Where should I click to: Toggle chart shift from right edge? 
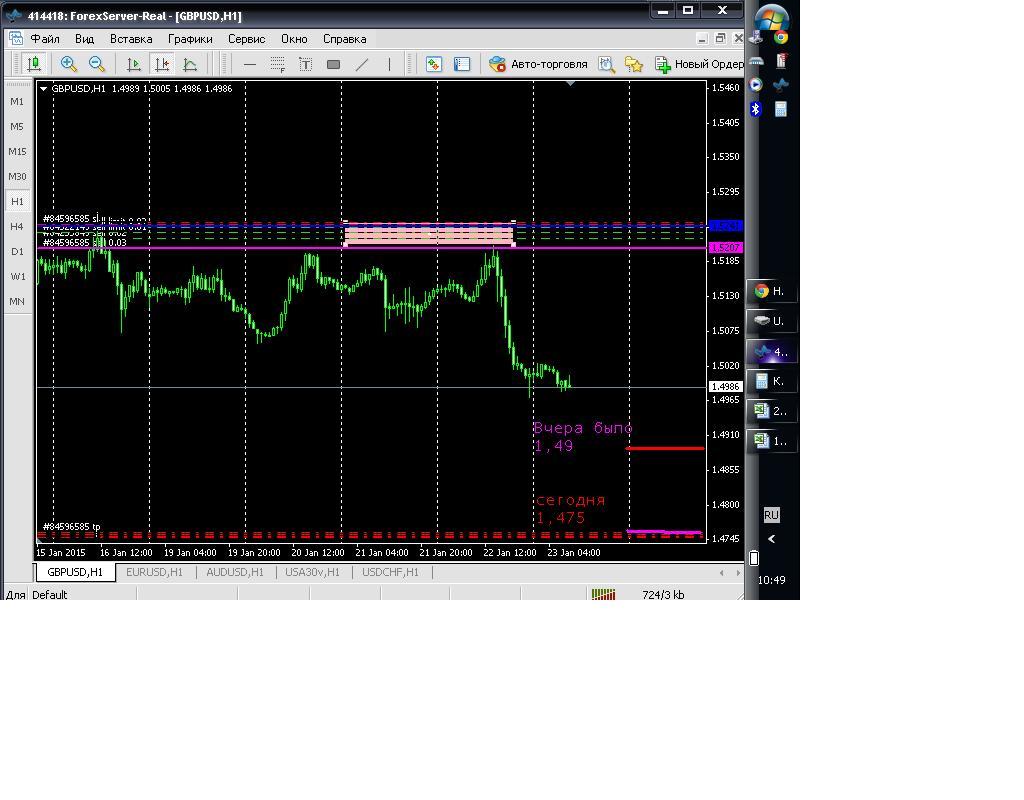click(161, 64)
